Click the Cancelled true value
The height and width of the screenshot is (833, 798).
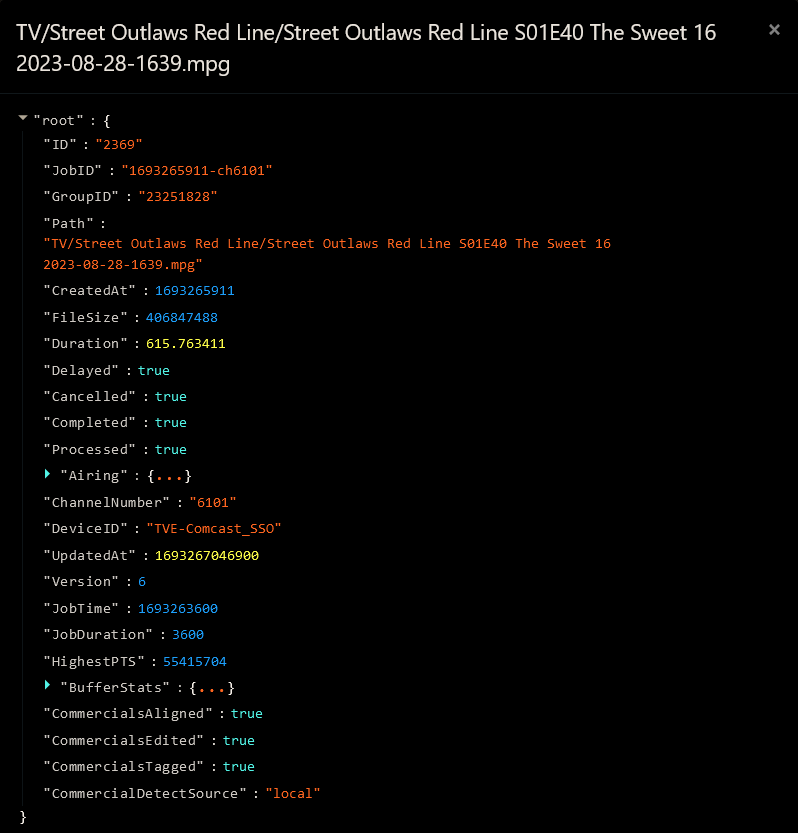click(170, 397)
